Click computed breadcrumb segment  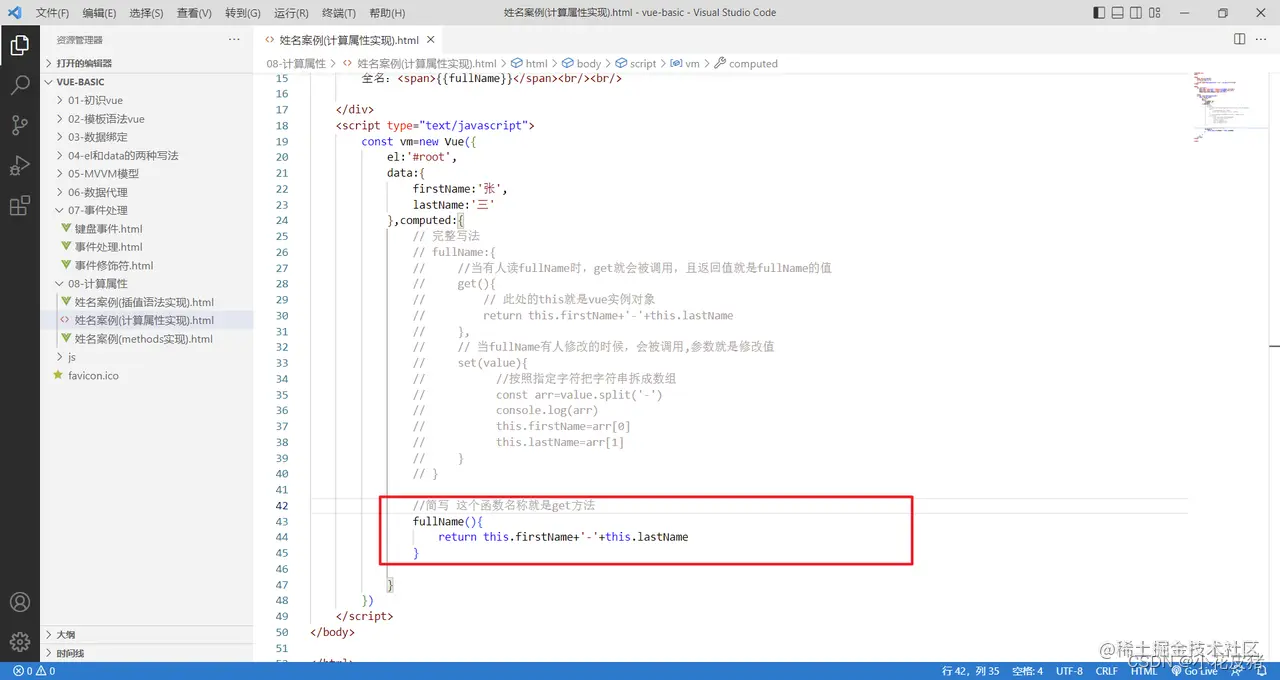746,63
